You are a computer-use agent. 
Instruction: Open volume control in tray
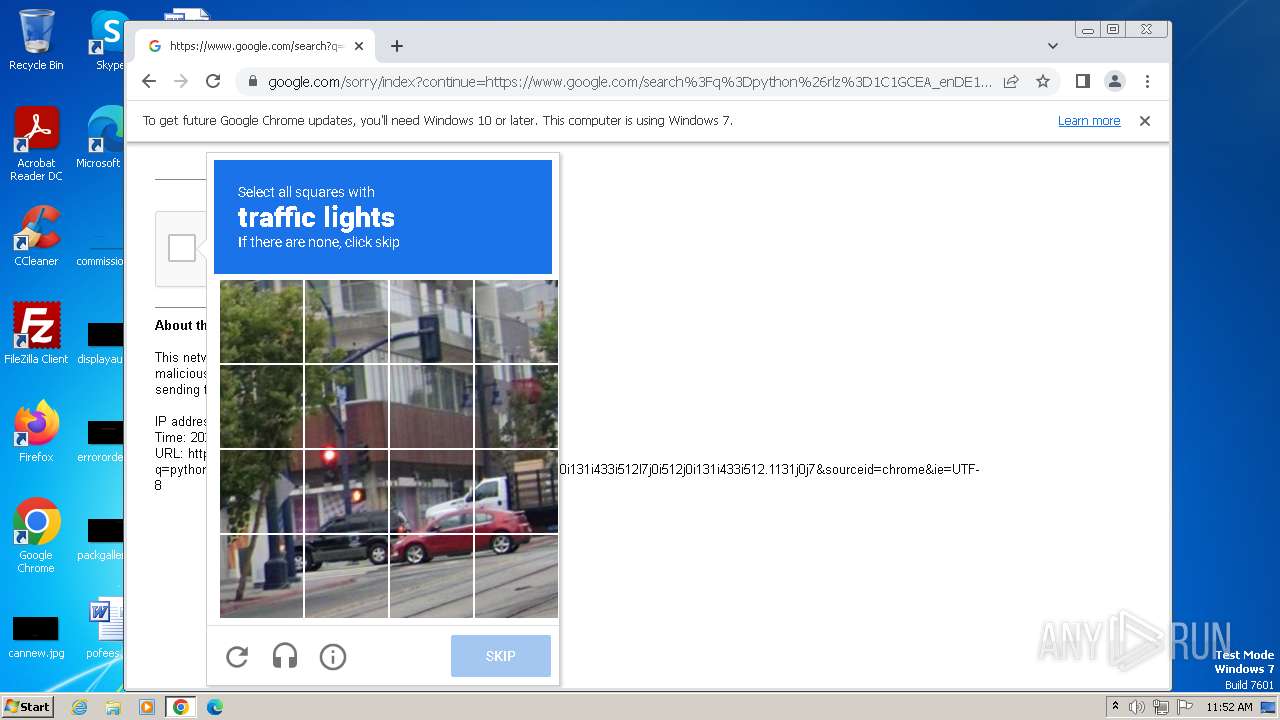(1137, 707)
